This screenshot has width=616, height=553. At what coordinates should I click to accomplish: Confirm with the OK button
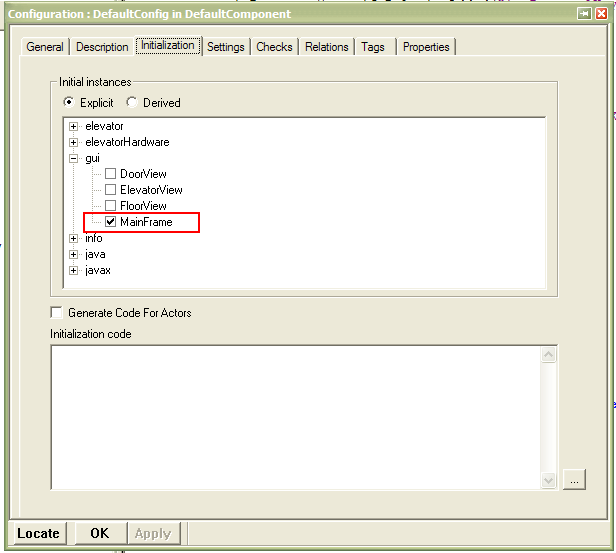(100, 533)
